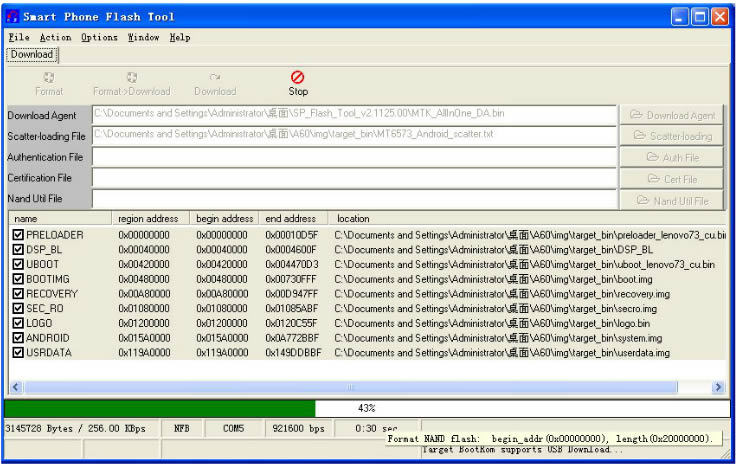Open the Options menu
This screenshot has width=739, height=466.
(99, 37)
